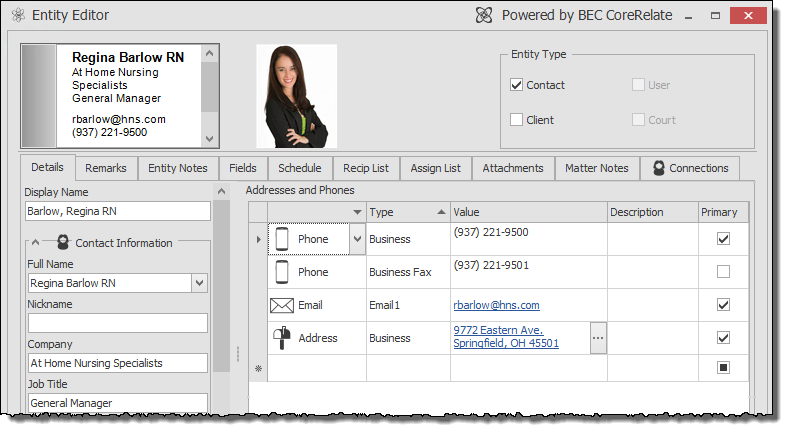Uncheck the Contact entity type checkbox

point(516,85)
